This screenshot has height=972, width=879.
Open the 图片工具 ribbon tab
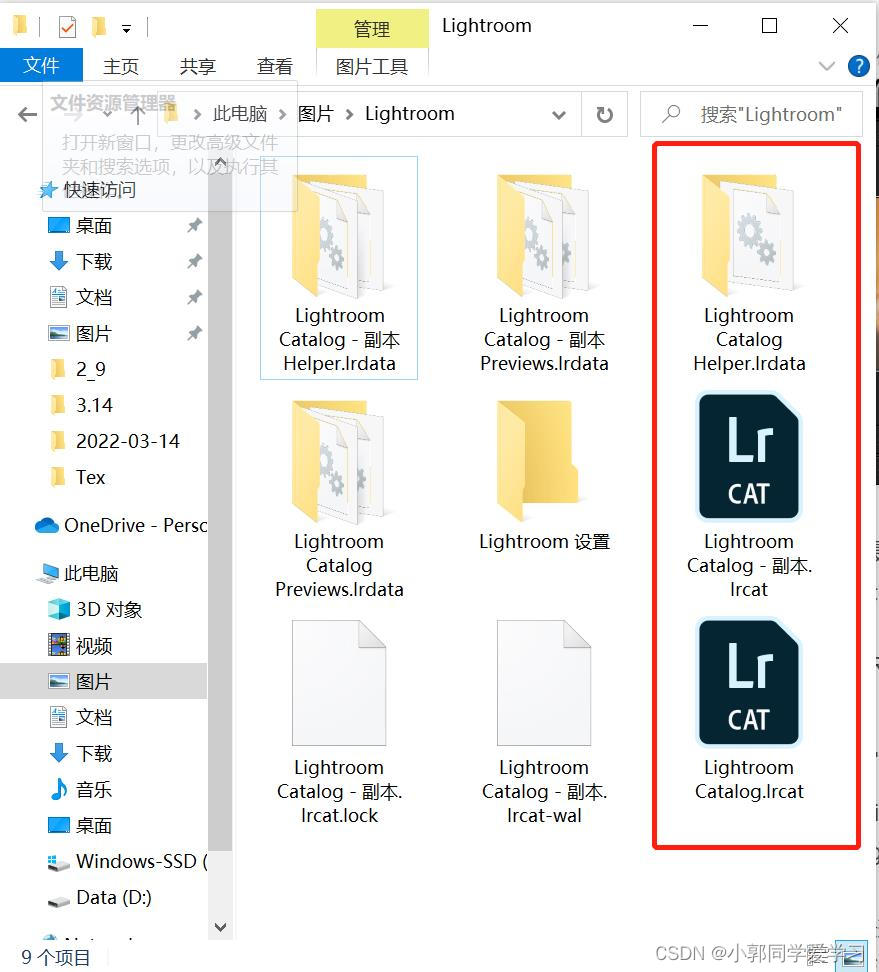372,66
